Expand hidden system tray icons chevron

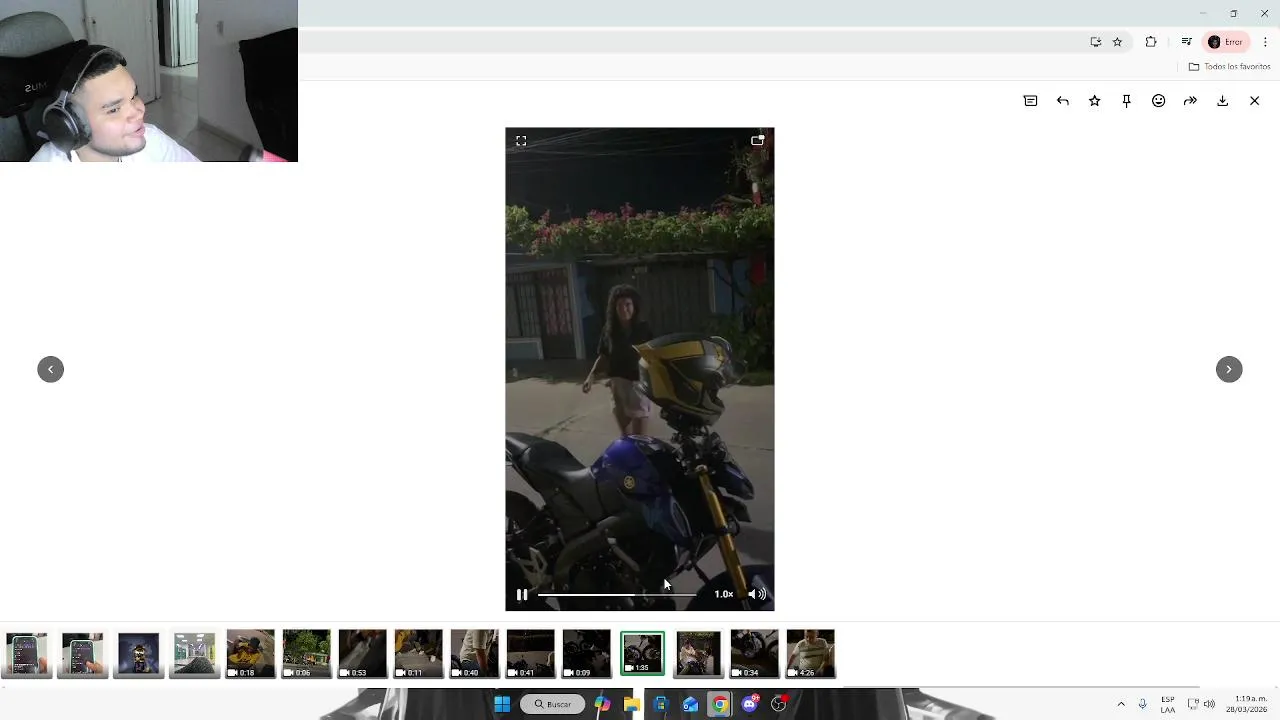(x=1121, y=704)
